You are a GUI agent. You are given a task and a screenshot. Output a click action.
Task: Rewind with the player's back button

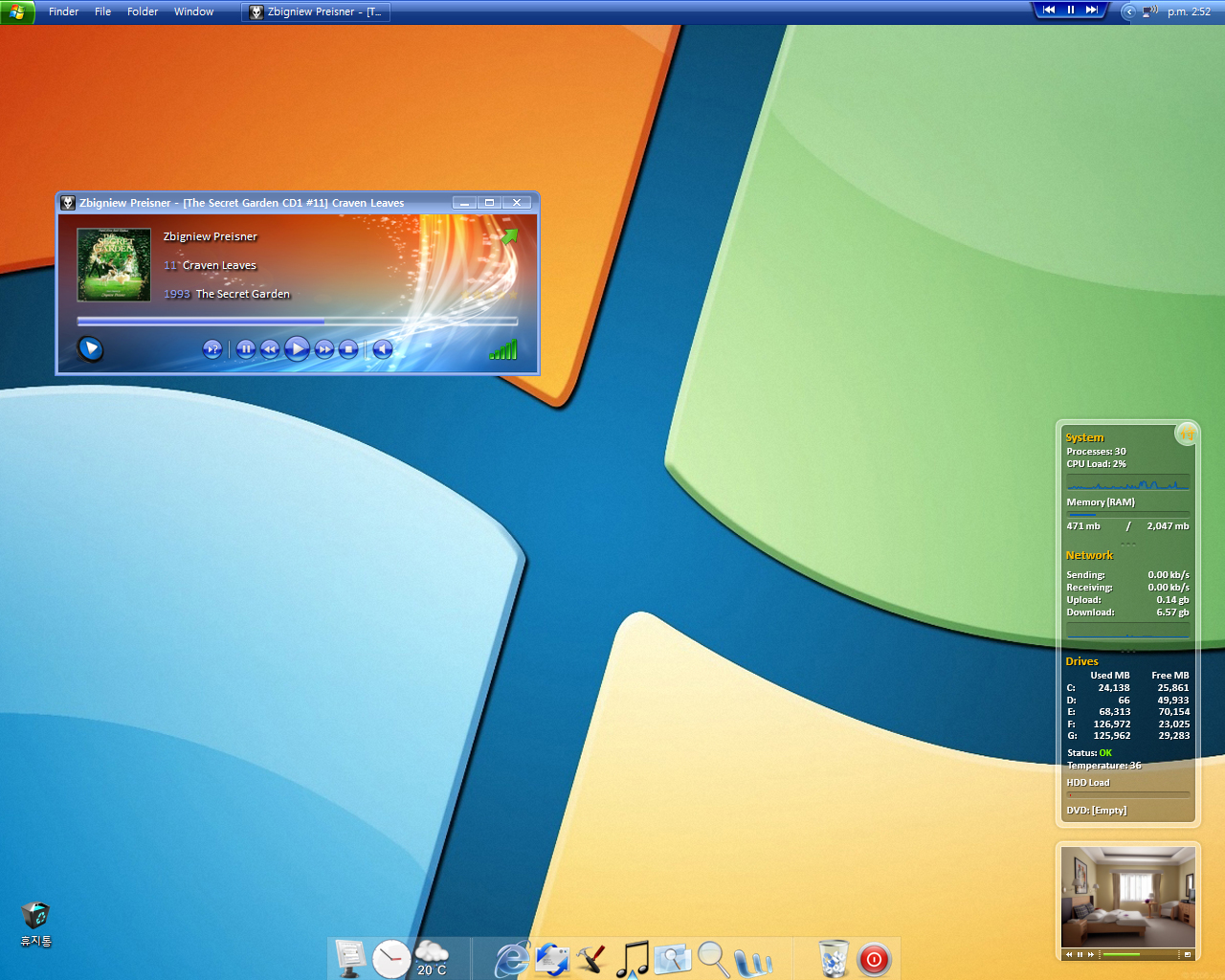(270, 349)
